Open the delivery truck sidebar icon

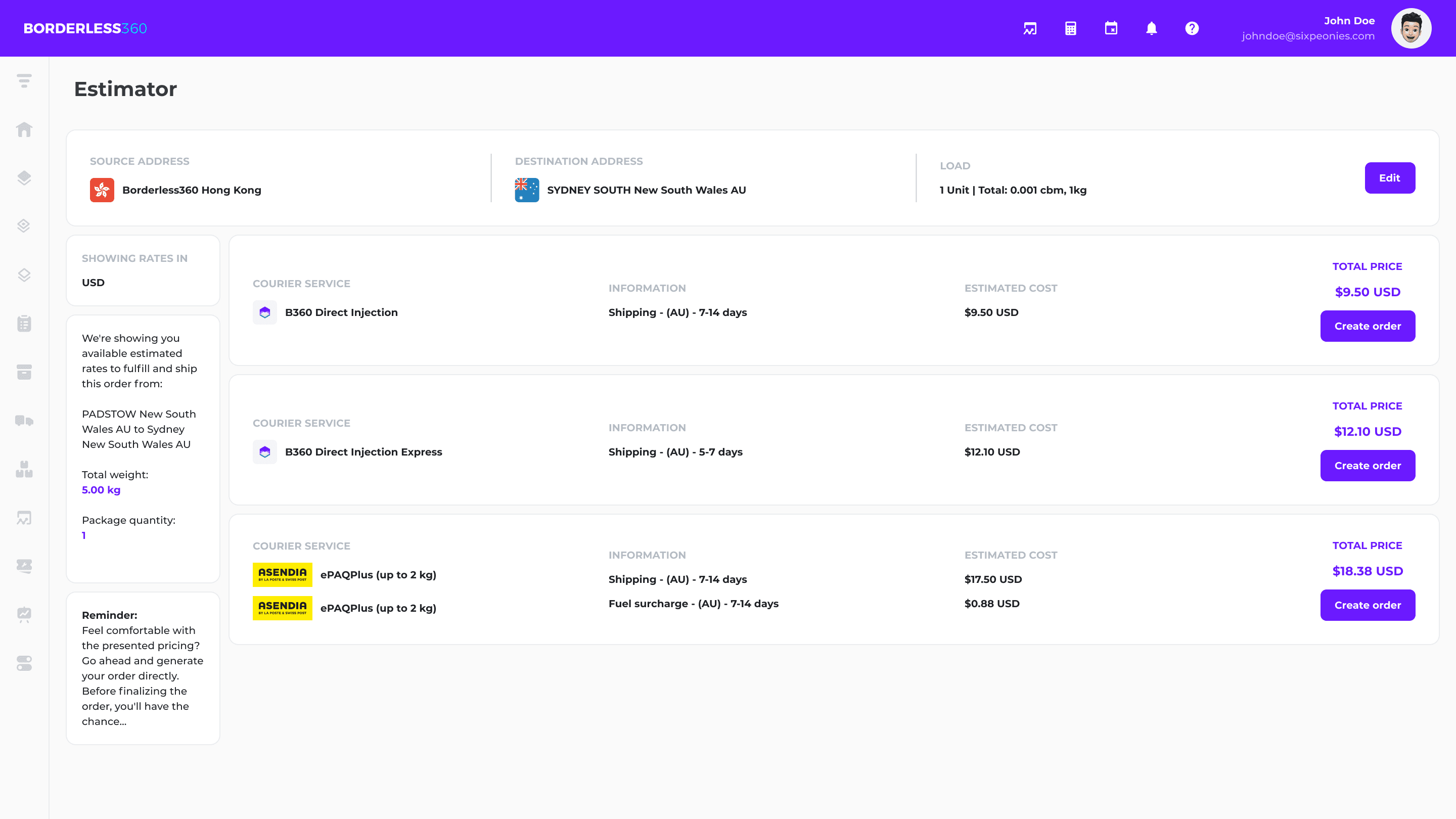coord(24,421)
